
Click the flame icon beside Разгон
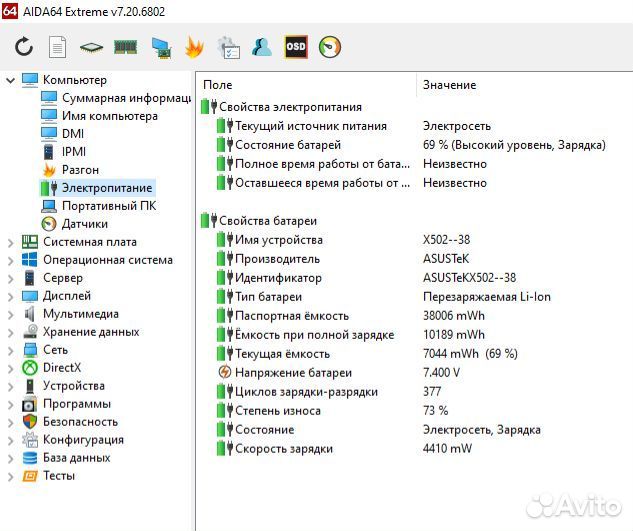click(x=49, y=170)
